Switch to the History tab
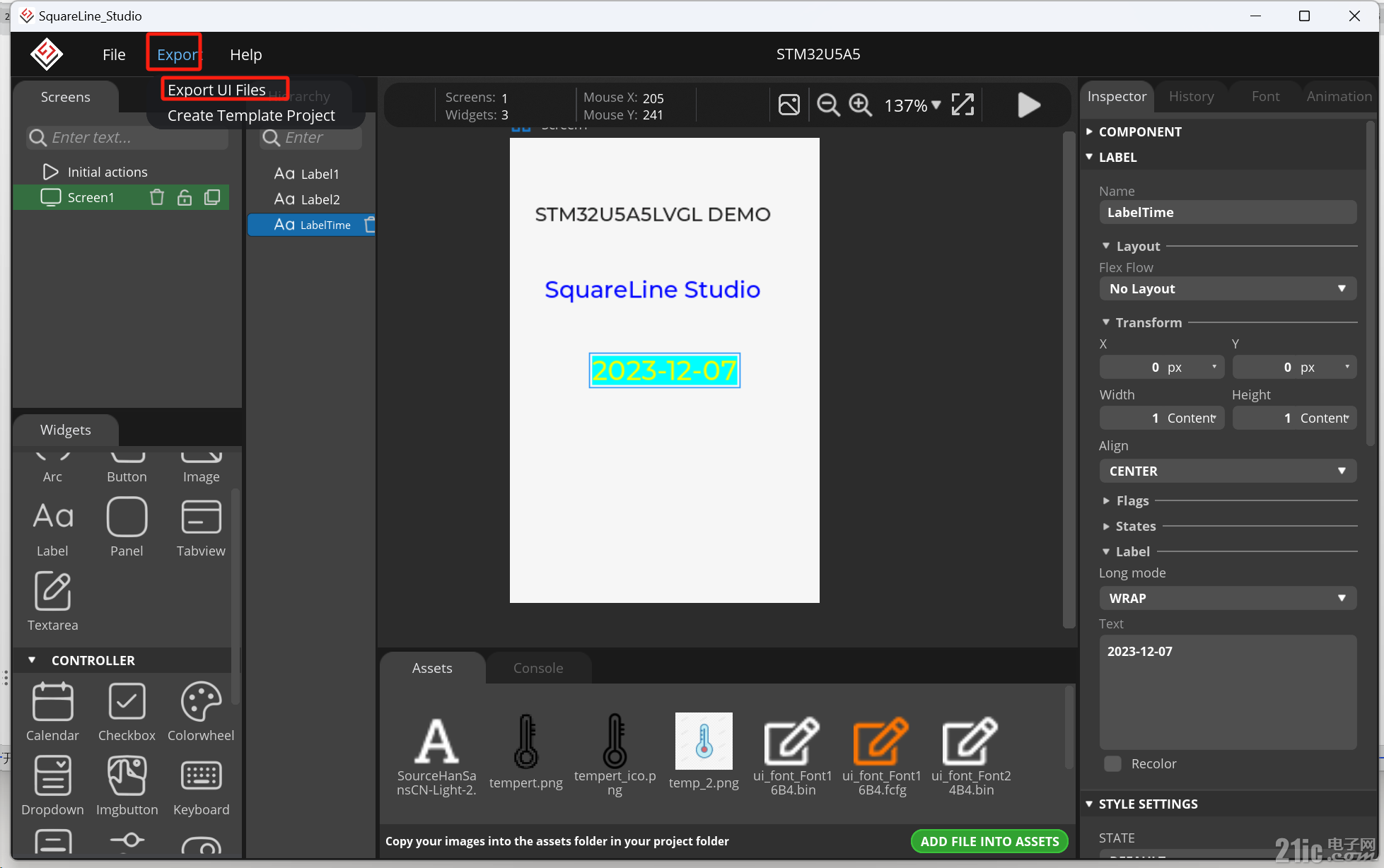 [1191, 96]
